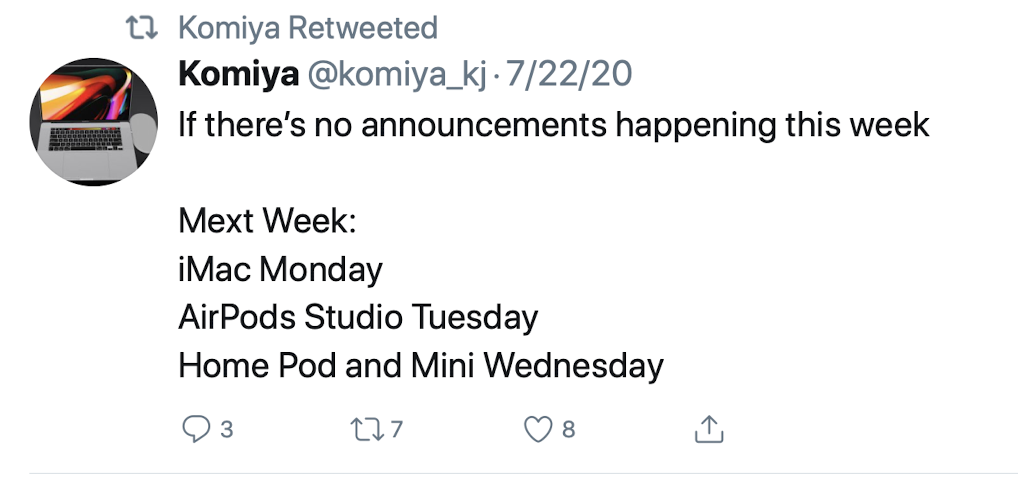The height and width of the screenshot is (490, 1018).
Task: Click the reply count number 3
Action: click(x=226, y=431)
